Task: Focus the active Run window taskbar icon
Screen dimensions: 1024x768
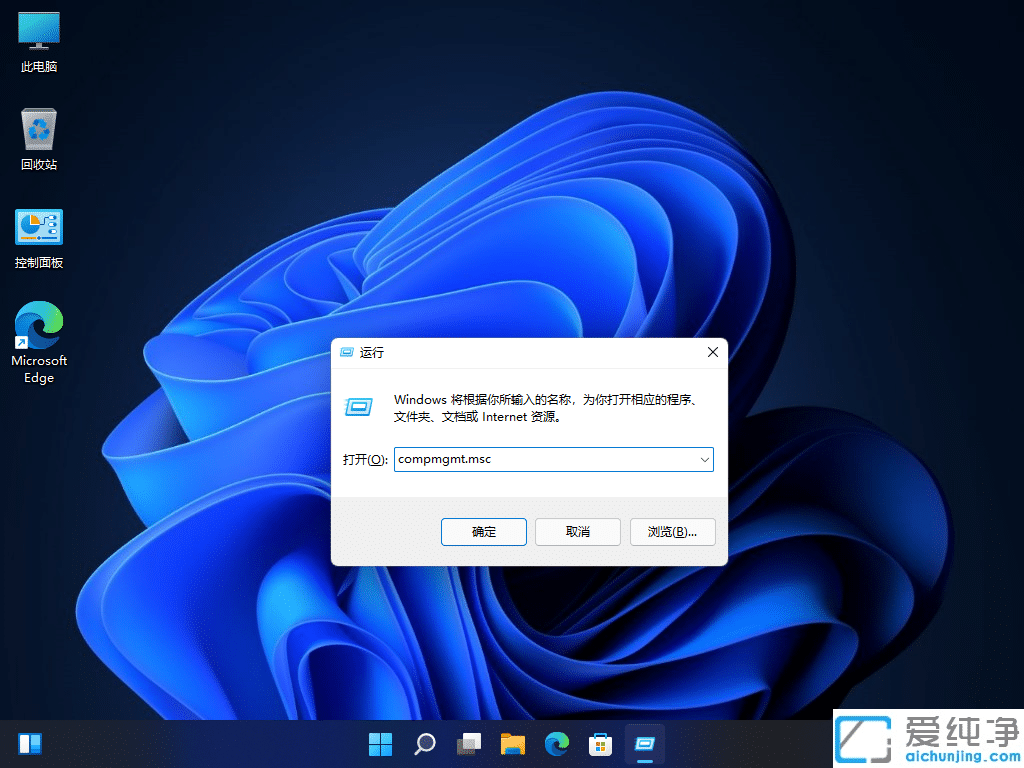Action: tap(644, 744)
